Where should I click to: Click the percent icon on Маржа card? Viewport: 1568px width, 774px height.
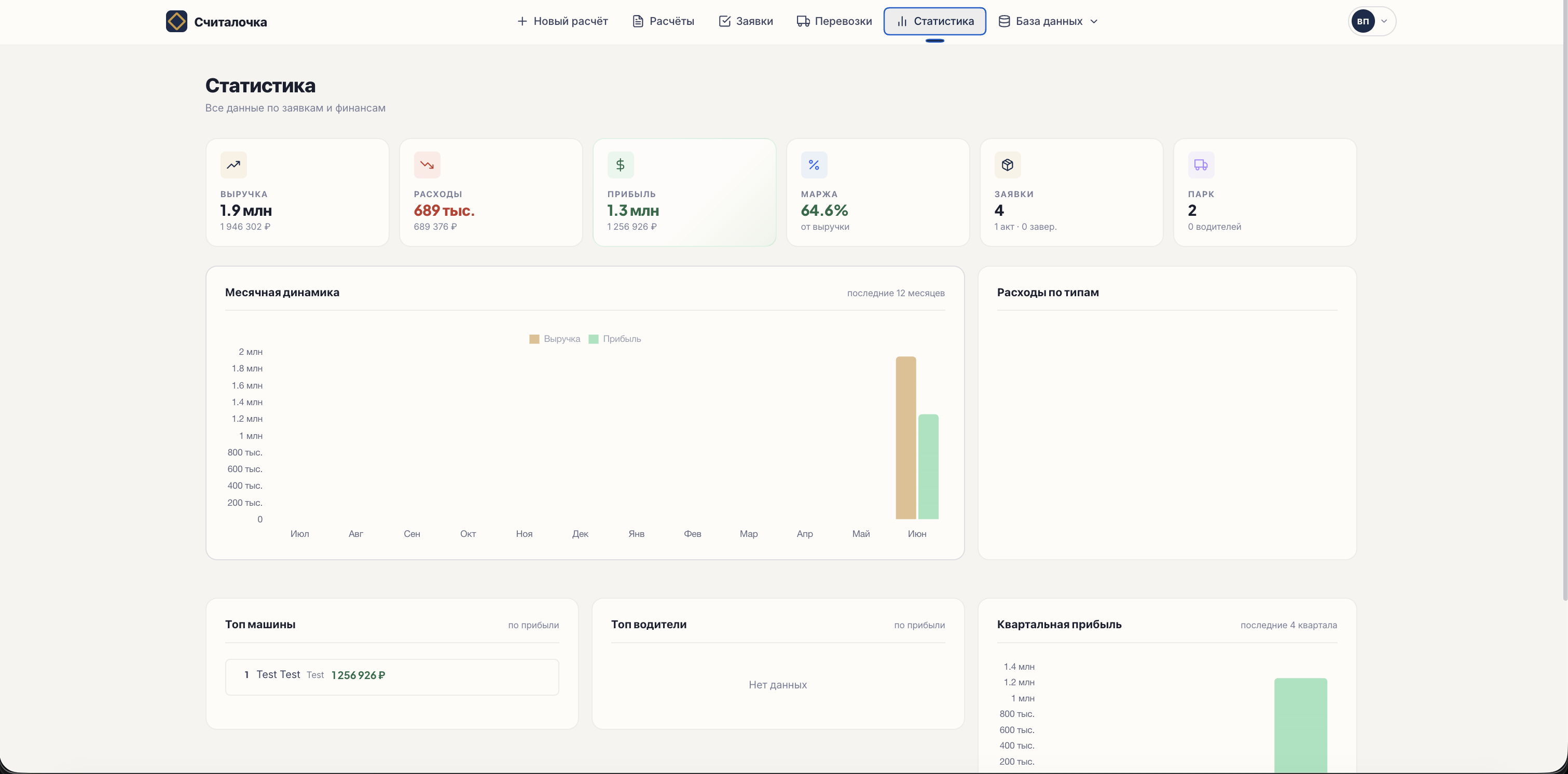click(814, 165)
